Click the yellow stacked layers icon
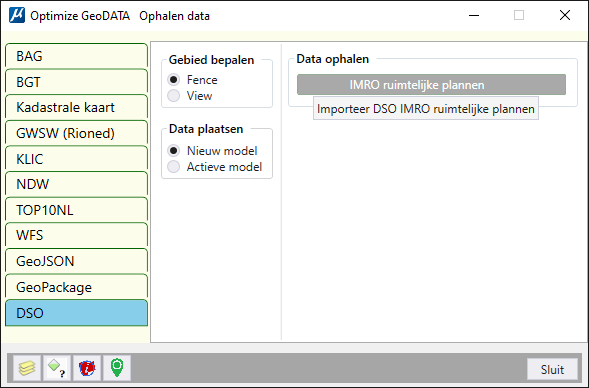 pyautogui.click(x=27, y=368)
